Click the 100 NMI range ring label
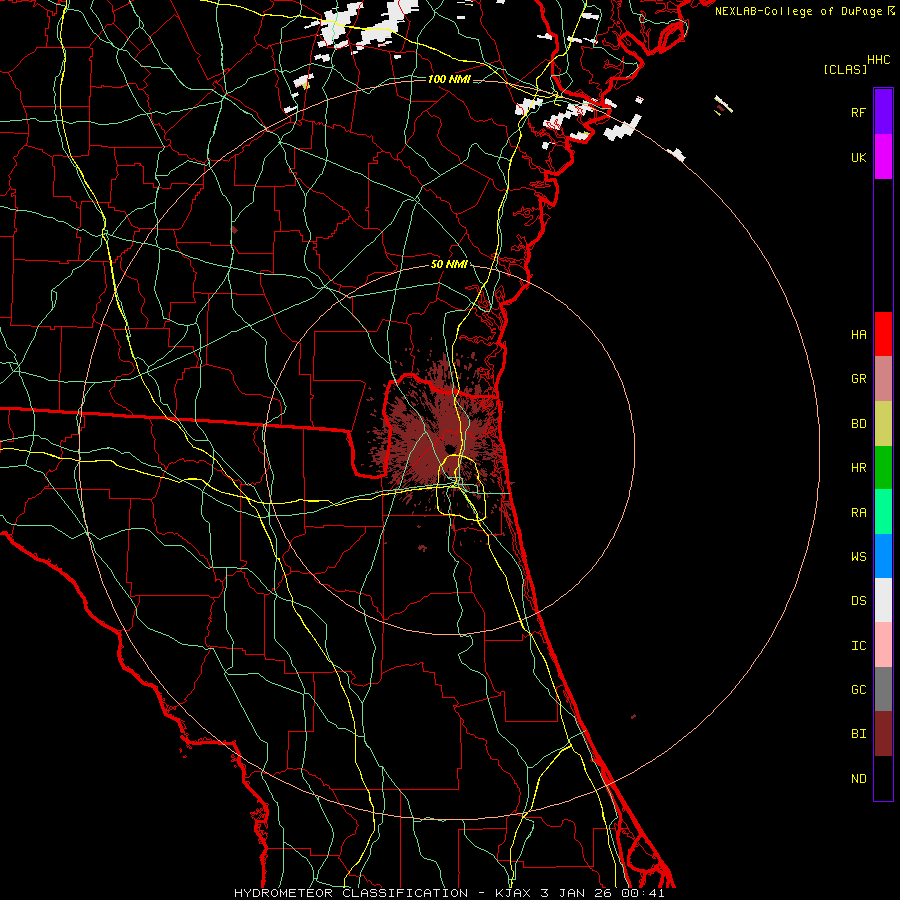The image size is (900, 900). [449, 79]
